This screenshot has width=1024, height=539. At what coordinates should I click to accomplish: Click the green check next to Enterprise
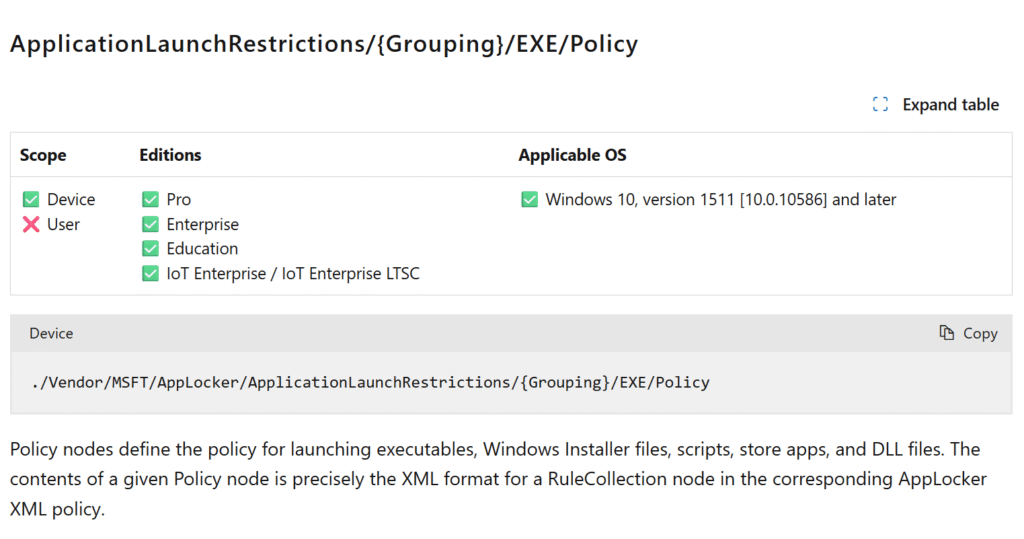[x=150, y=224]
